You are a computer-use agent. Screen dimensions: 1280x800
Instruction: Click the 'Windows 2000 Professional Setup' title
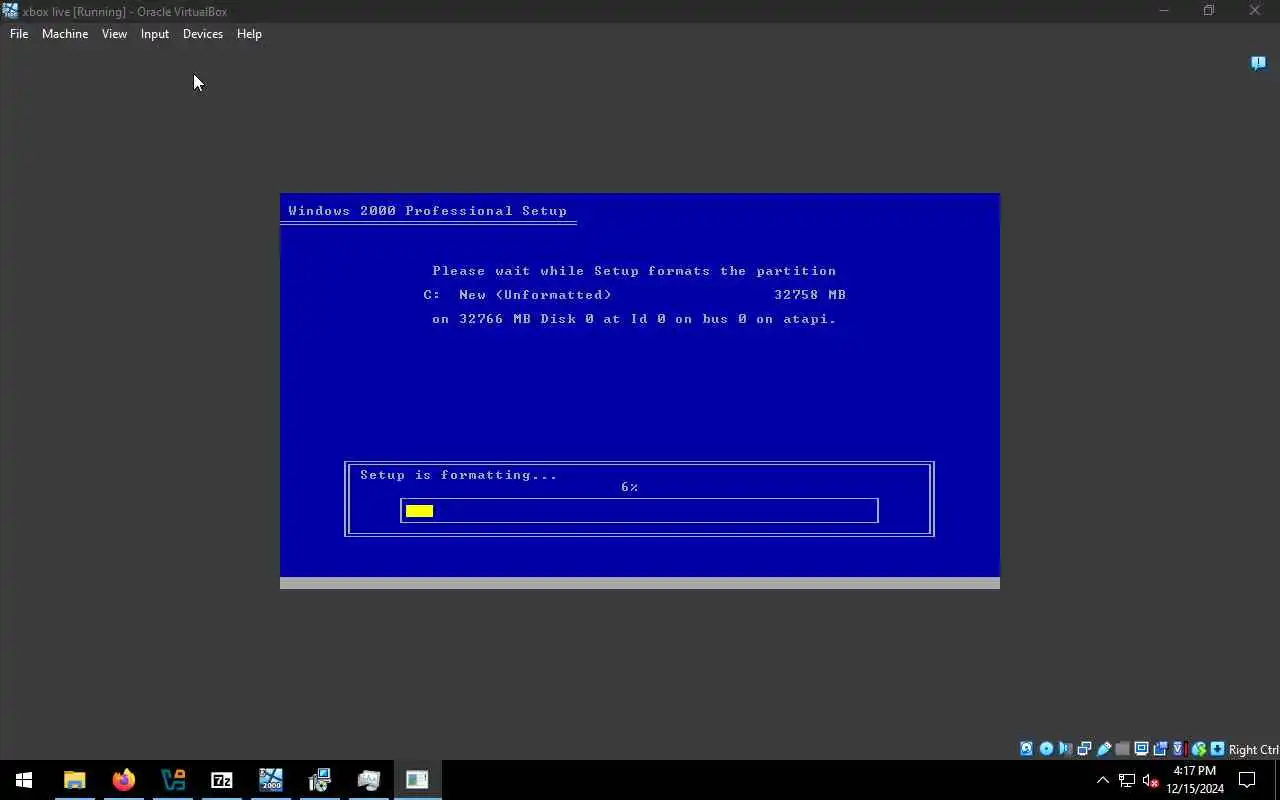pyautogui.click(x=428, y=211)
